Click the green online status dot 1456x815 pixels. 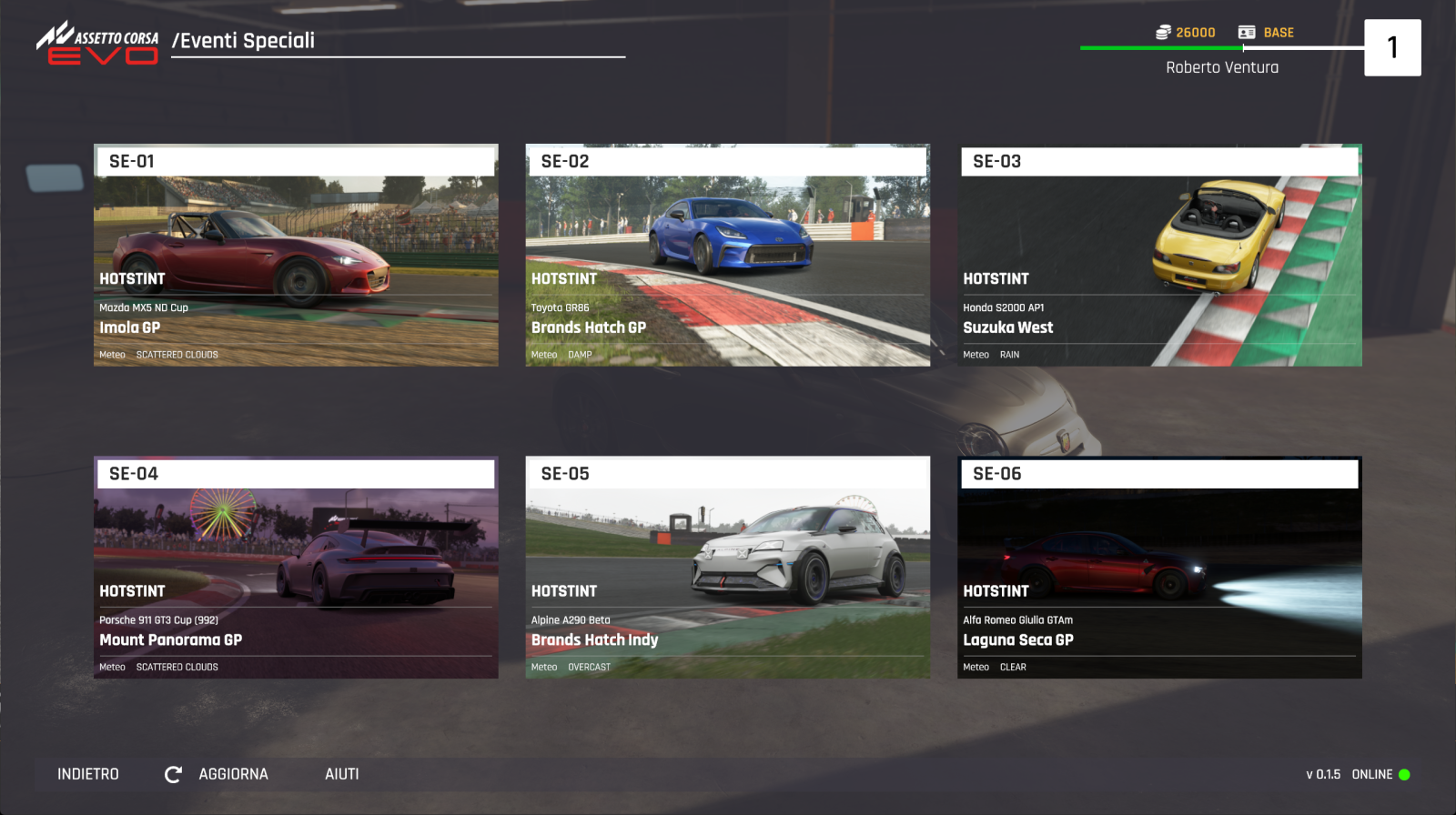1404,775
